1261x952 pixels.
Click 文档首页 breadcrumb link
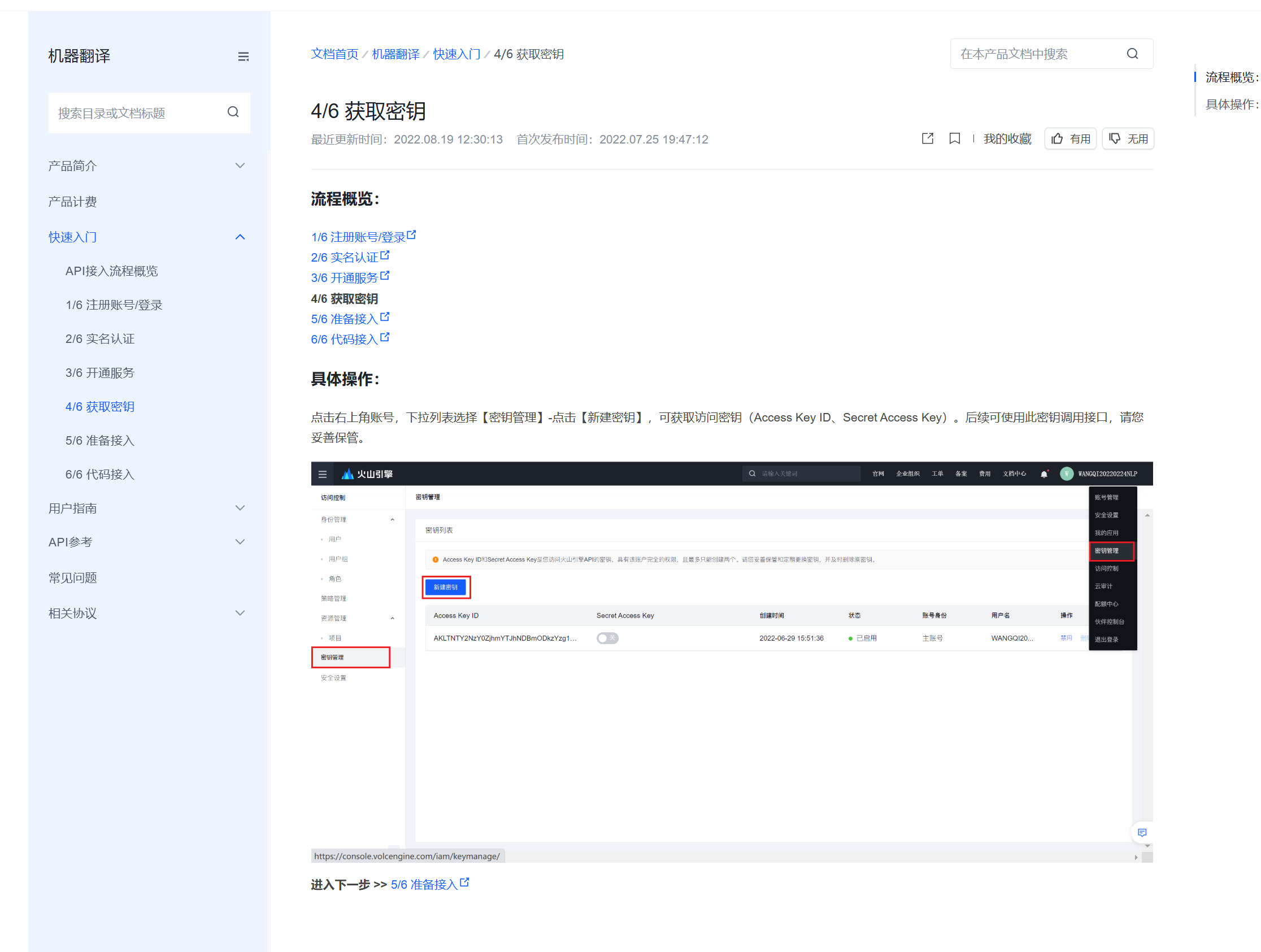(x=334, y=54)
